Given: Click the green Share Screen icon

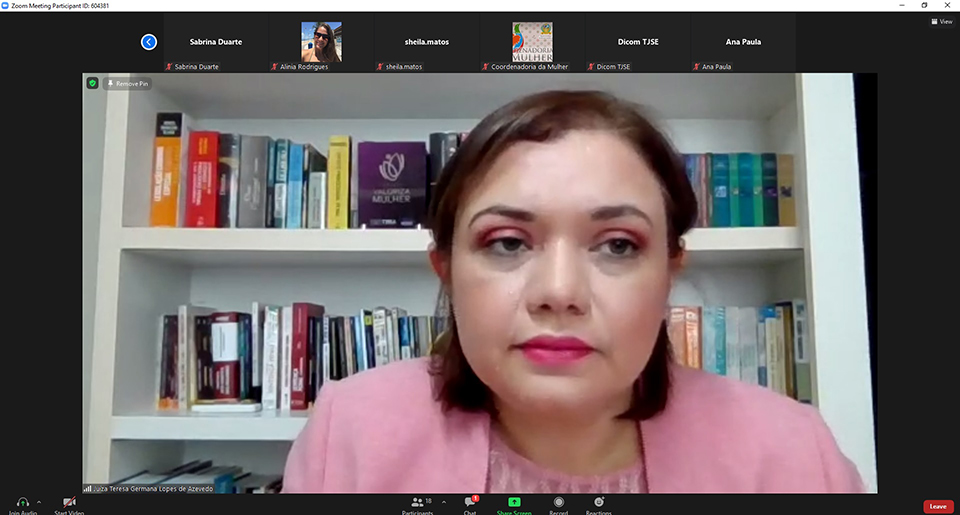Looking at the screenshot, I should 514,502.
